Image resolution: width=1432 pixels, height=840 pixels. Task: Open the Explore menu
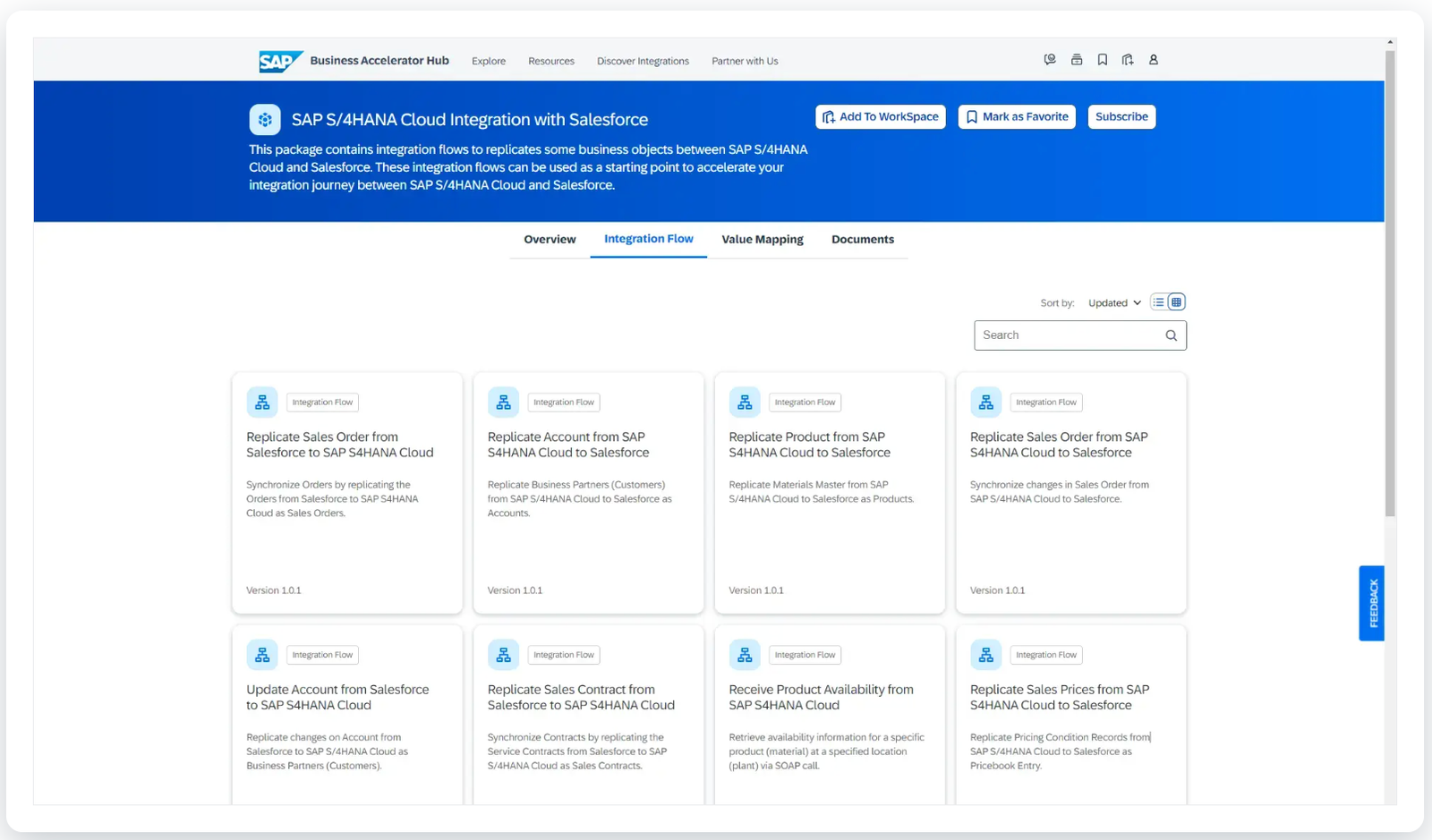click(489, 62)
